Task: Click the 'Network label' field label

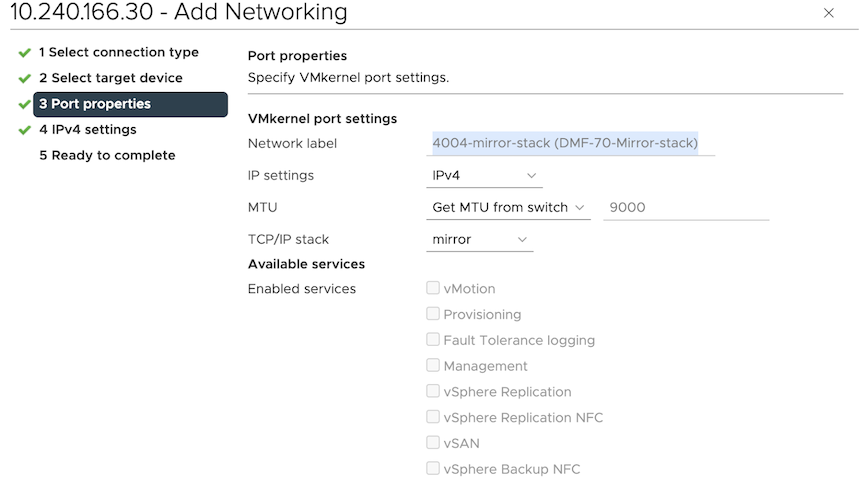Action: coord(292,143)
